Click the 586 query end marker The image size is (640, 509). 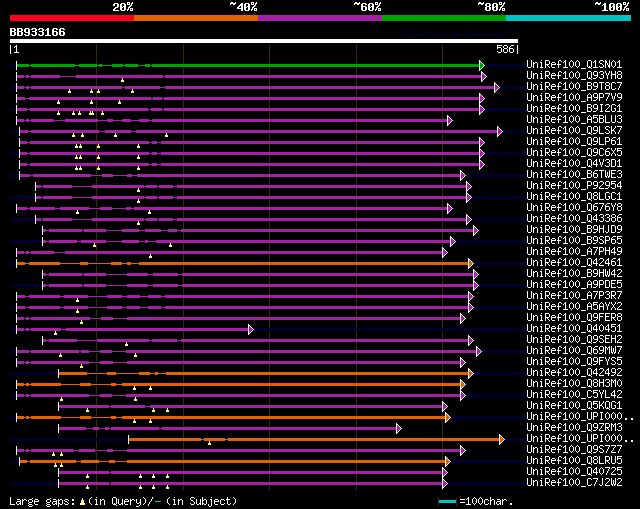tap(507, 49)
